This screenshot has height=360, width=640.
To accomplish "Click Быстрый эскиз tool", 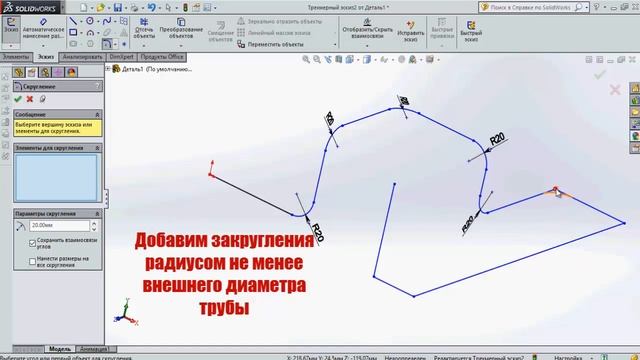I will 471,31.
